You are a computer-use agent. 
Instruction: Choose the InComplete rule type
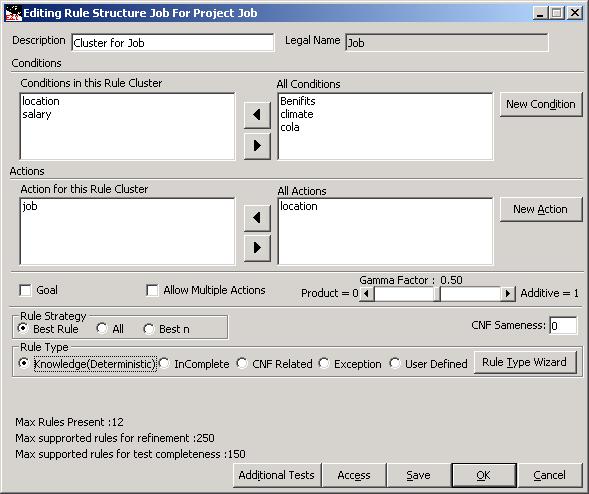tap(164, 363)
